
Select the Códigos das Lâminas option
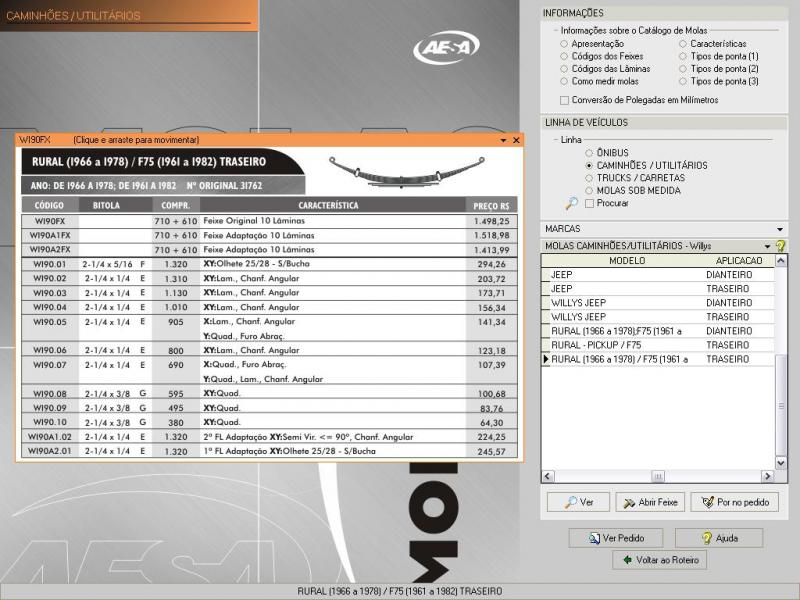click(564, 68)
